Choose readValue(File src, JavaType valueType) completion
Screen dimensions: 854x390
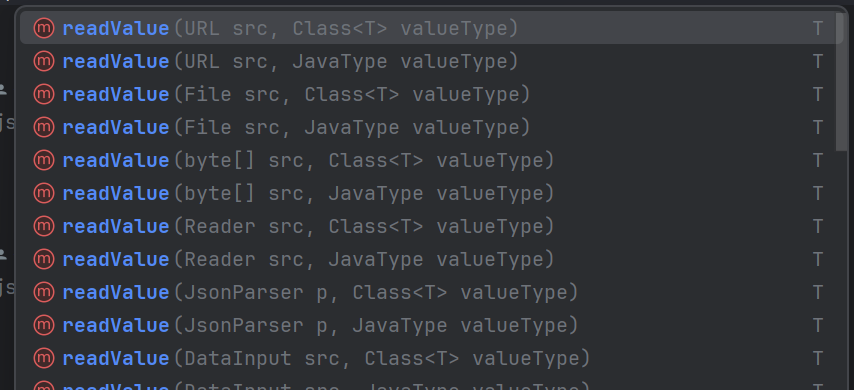431,127
